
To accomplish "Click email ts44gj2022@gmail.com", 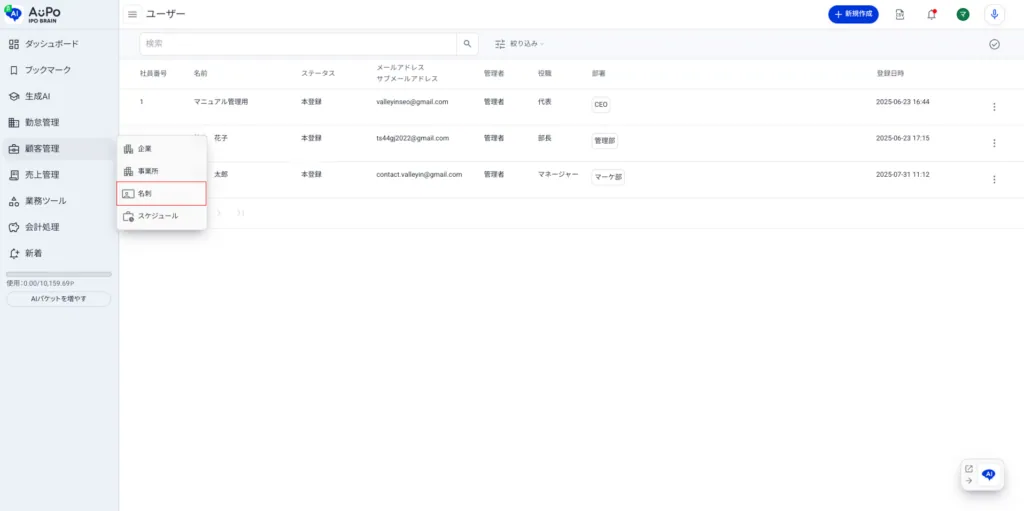I will tap(413, 139).
